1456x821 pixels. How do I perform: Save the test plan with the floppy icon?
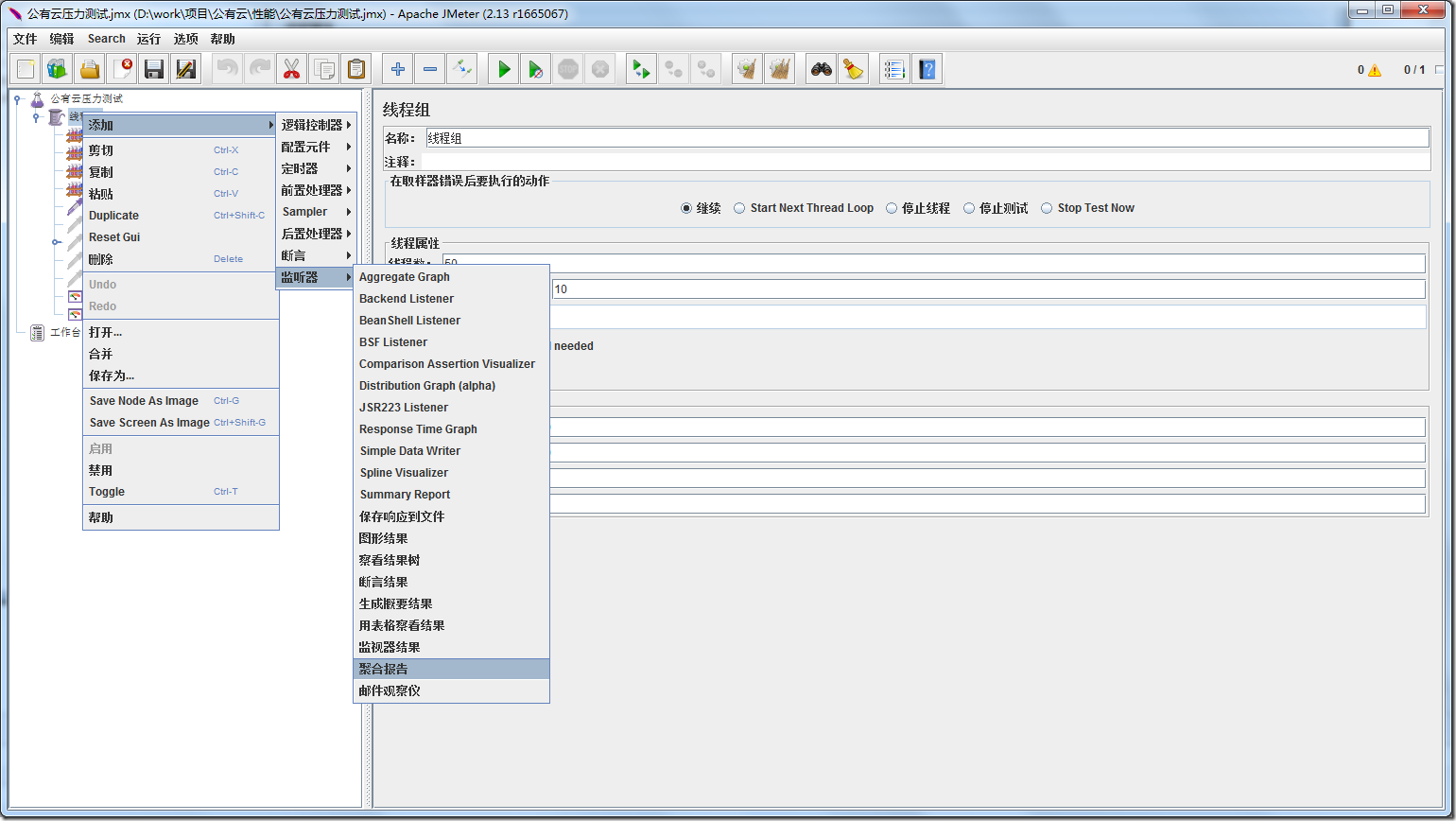click(154, 69)
